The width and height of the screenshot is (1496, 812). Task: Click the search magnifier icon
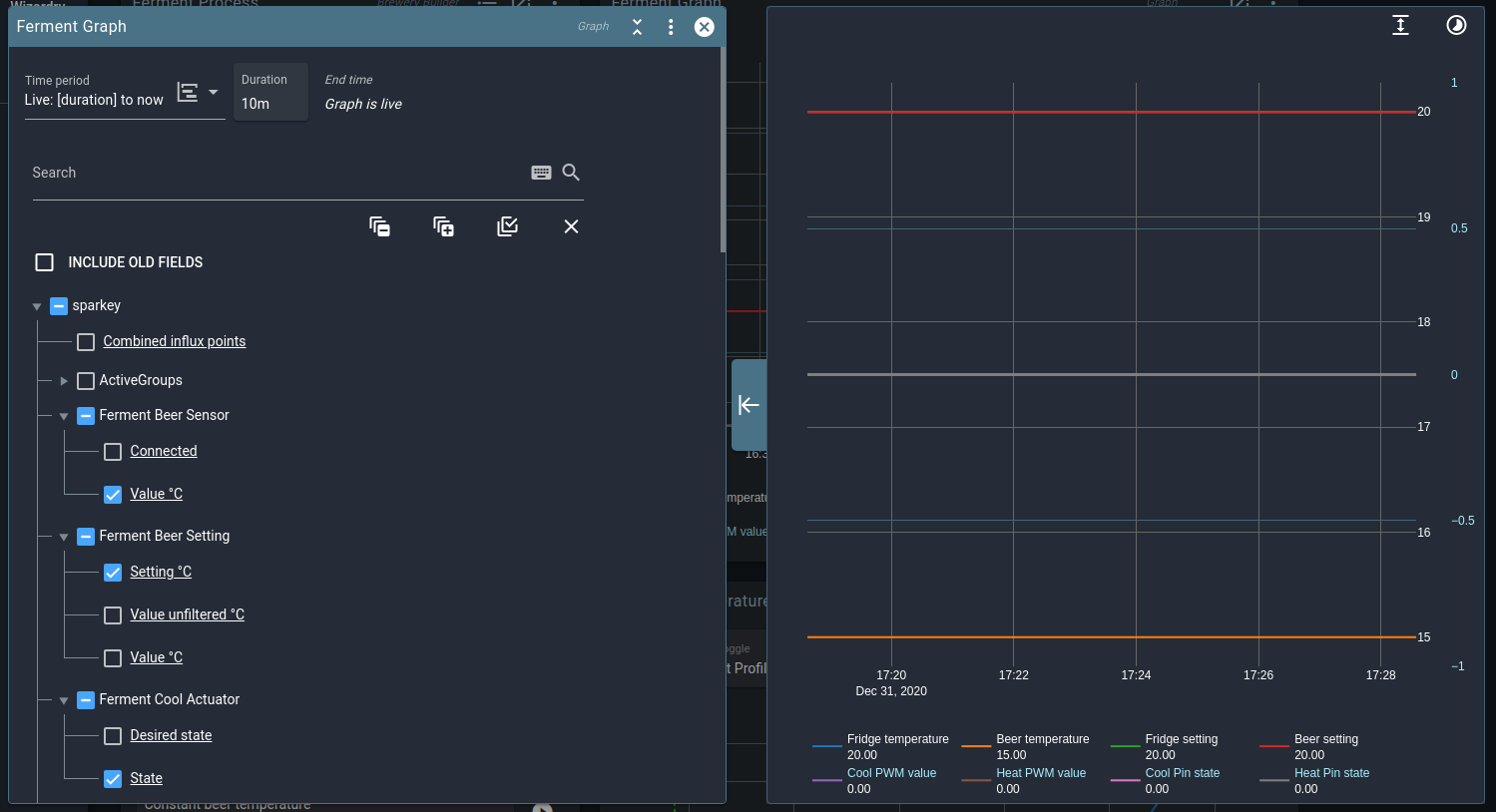(x=571, y=173)
